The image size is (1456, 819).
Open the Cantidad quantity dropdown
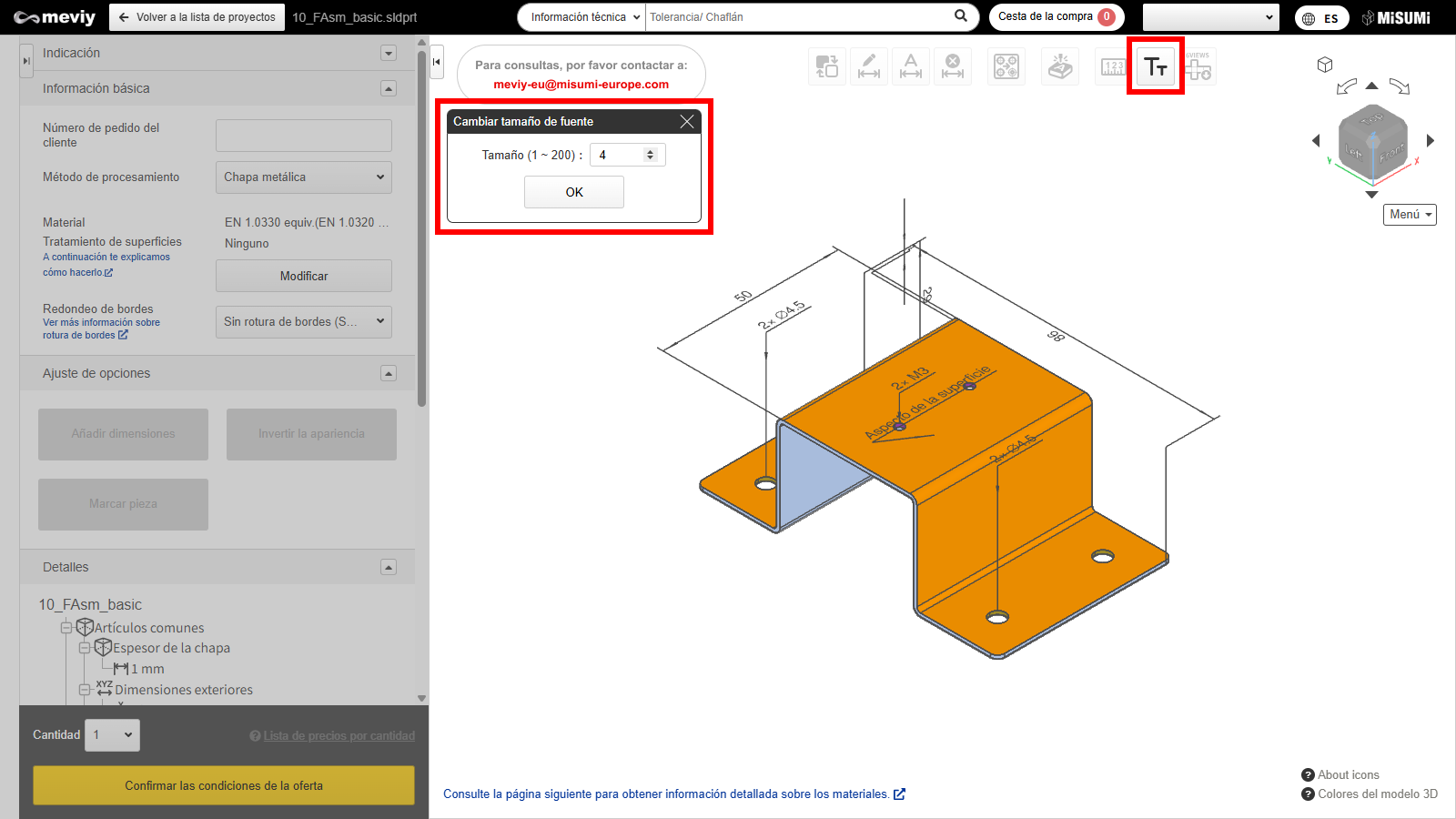(113, 735)
